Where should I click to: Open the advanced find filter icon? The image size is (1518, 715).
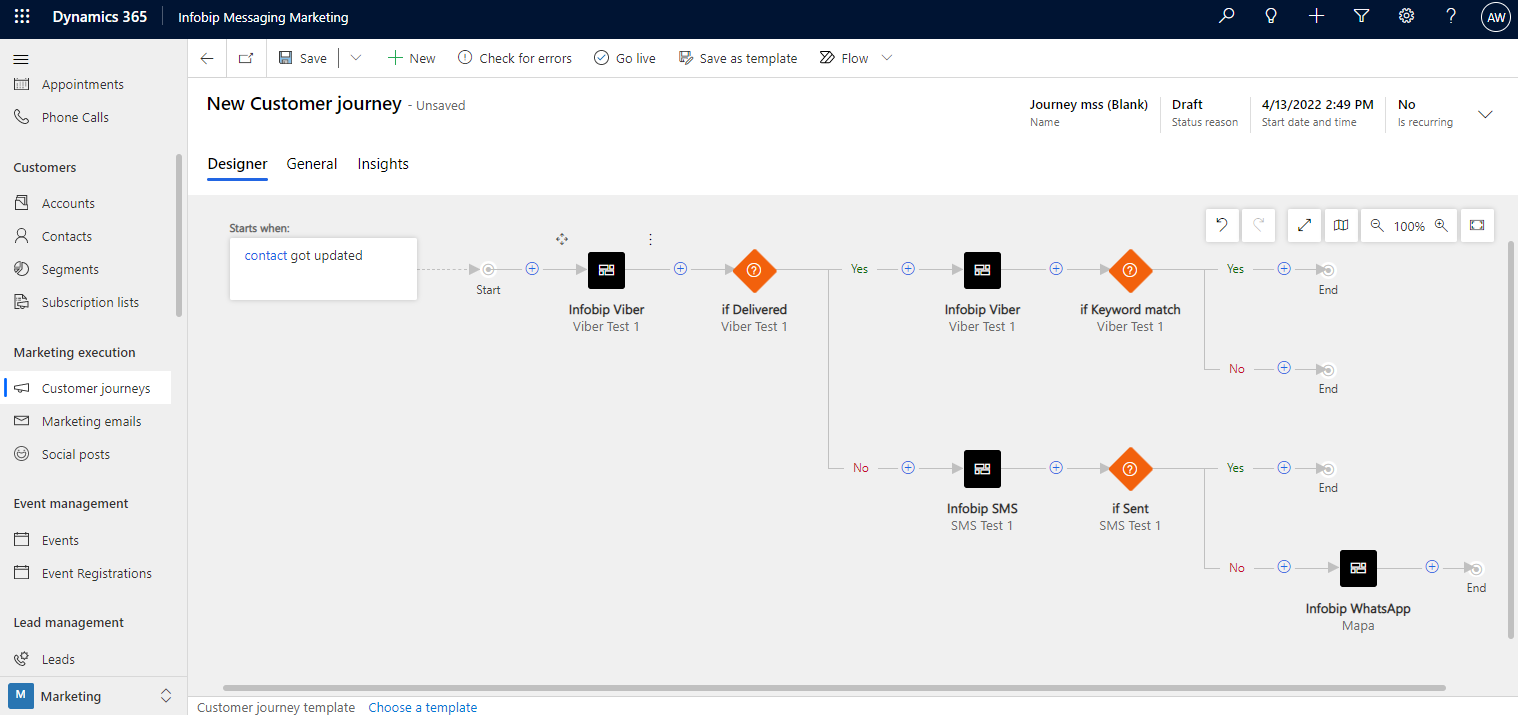[x=1361, y=16]
